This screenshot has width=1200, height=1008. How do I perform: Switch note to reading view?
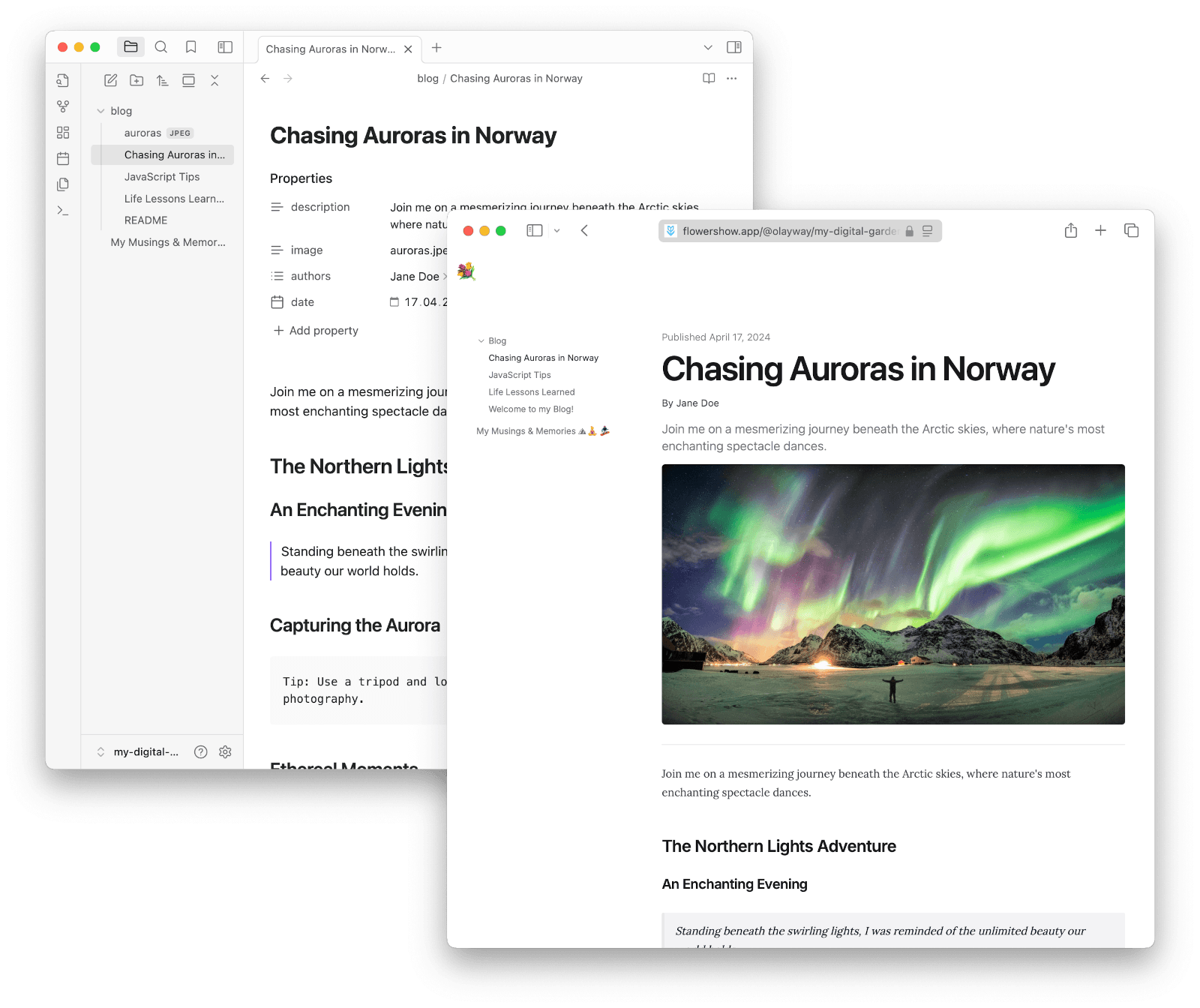pyautogui.click(x=708, y=79)
